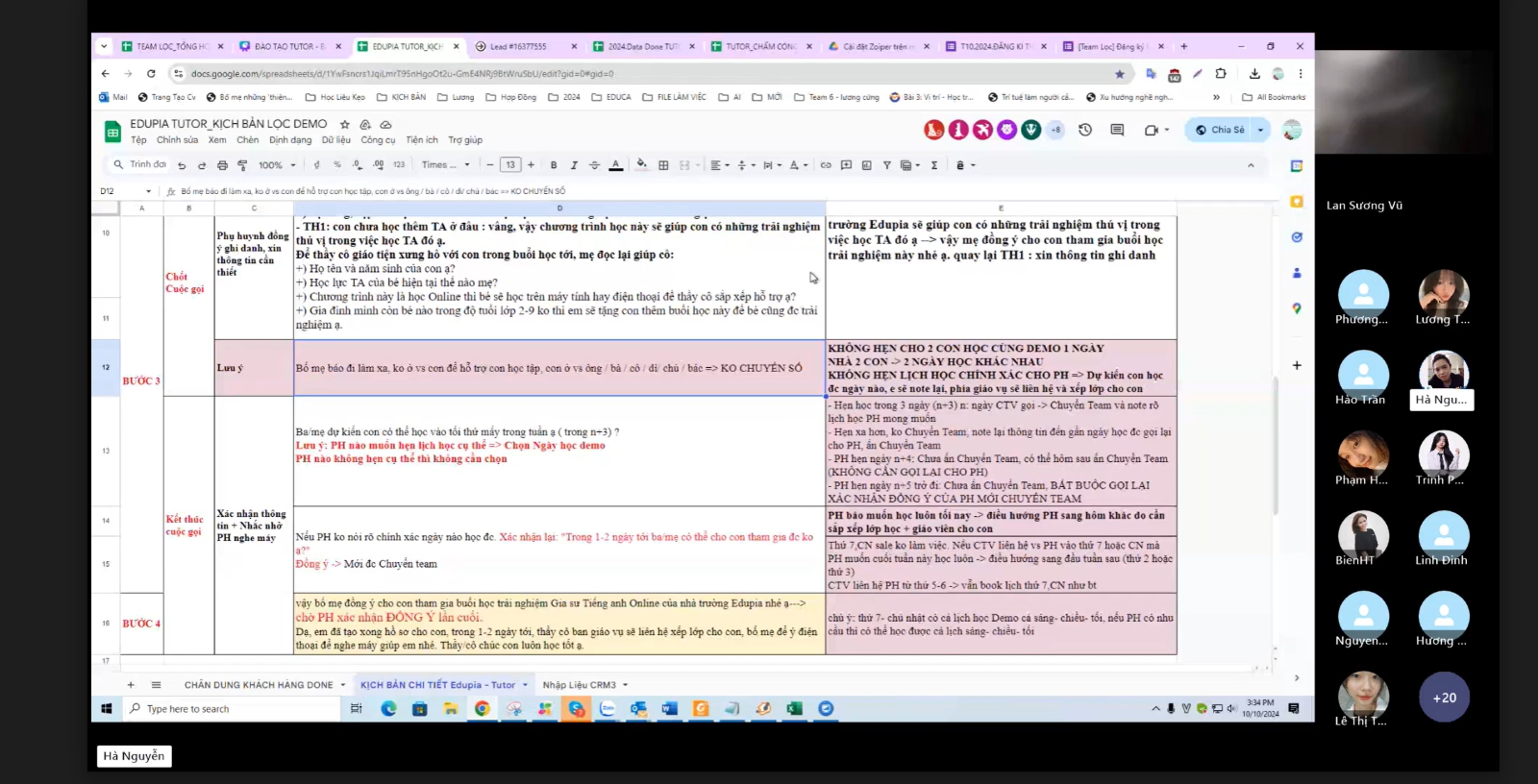Toggle Strikethrough formatting
Image resolution: width=1538 pixels, height=784 pixels.
click(x=594, y=165)
